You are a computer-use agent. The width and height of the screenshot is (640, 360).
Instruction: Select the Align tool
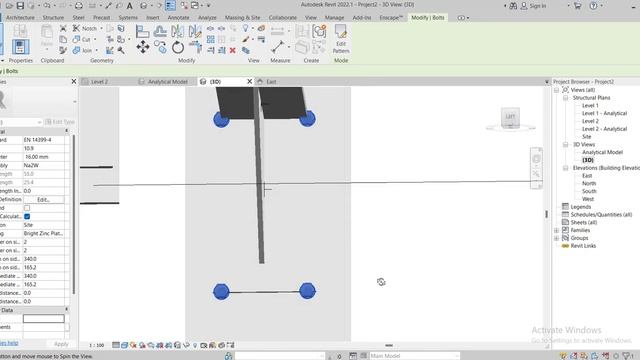[142, 31]
